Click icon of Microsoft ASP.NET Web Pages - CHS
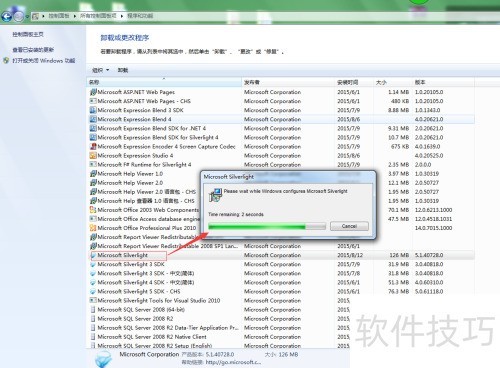This screenshot has height=368, width=500. [93, 101]
